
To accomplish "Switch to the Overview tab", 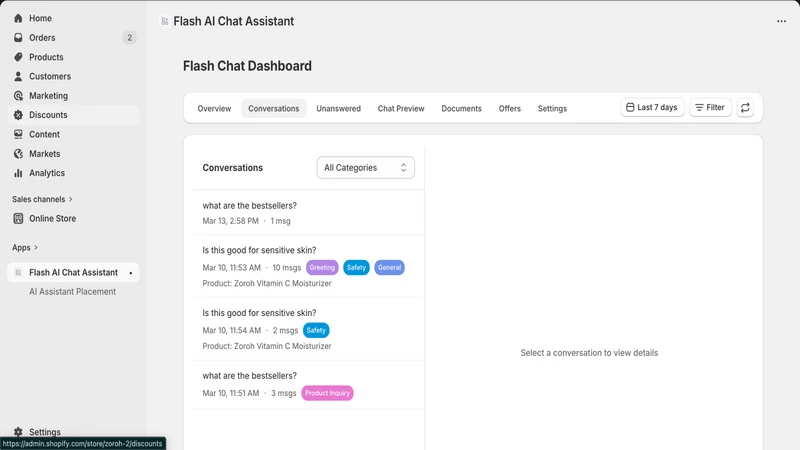I will [x=214, y=109].
